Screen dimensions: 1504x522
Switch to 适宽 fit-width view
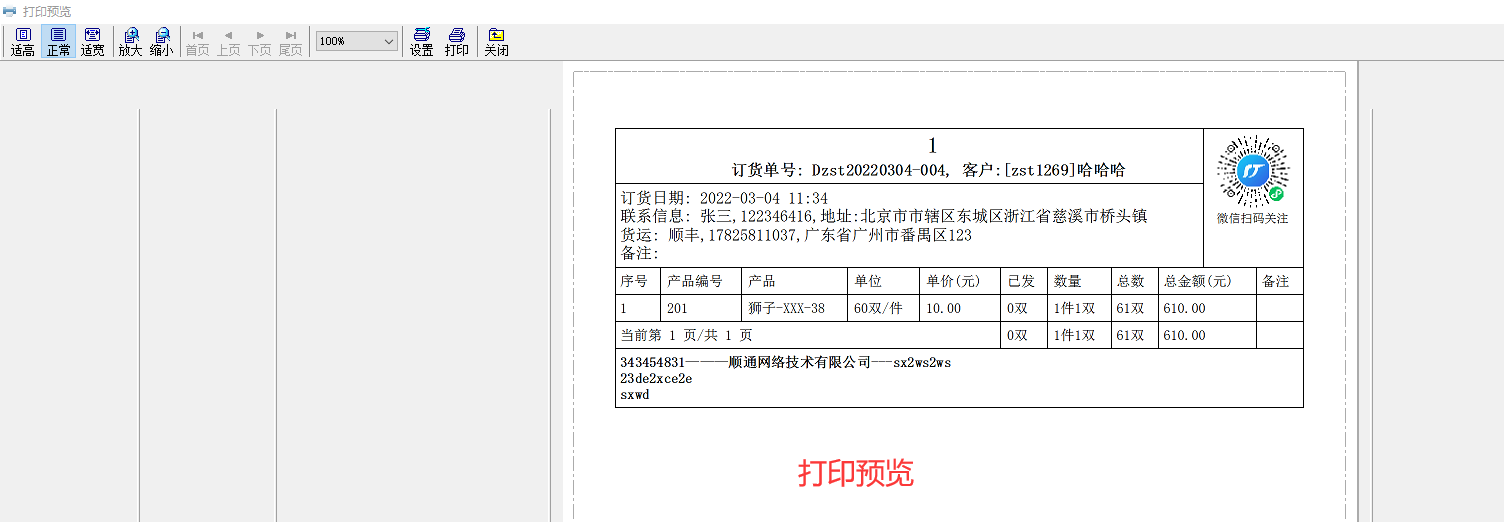point(92,42)
